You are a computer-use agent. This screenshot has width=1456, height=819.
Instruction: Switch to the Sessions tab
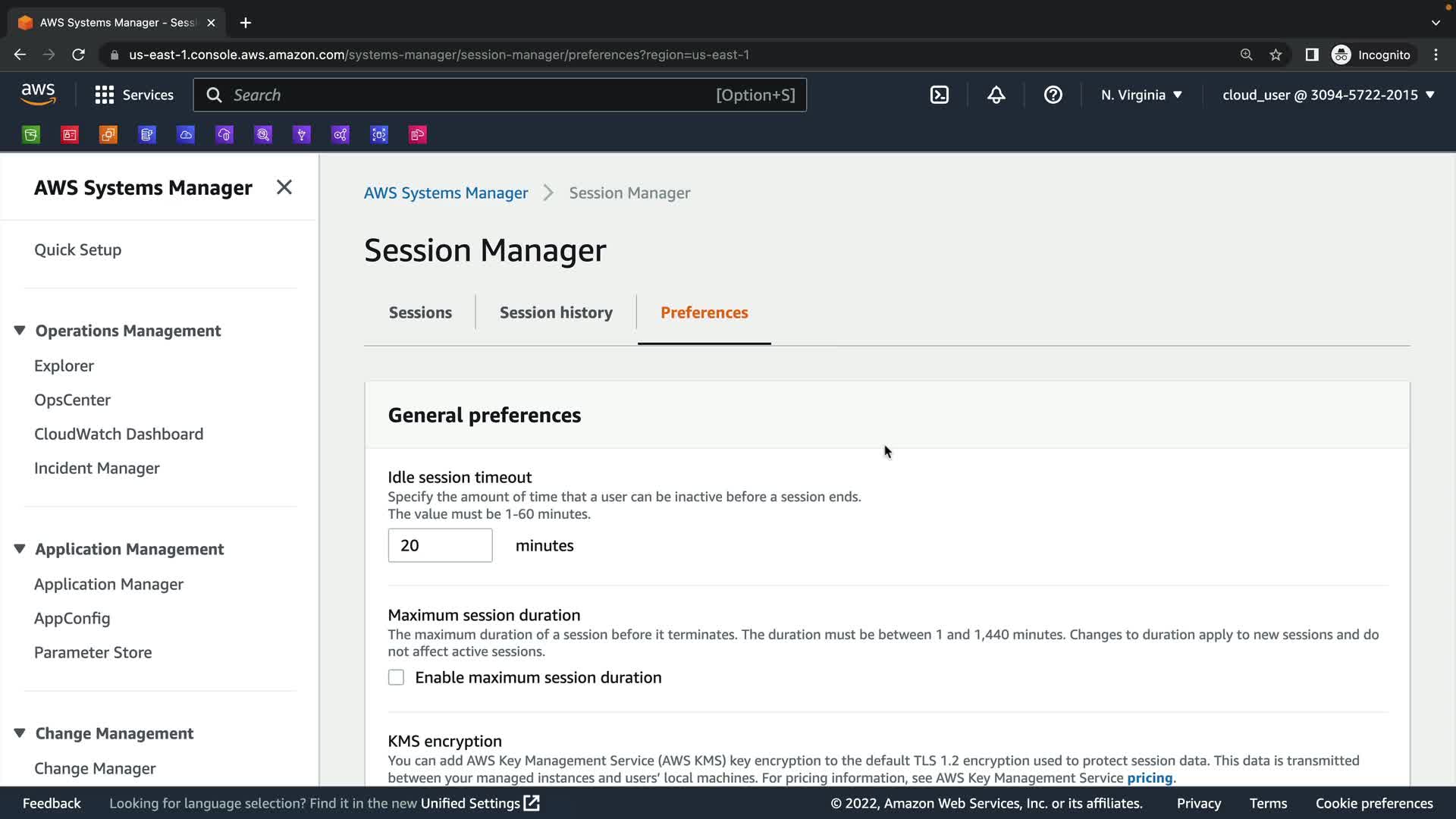pyautogui.click(x=420, y=312)
